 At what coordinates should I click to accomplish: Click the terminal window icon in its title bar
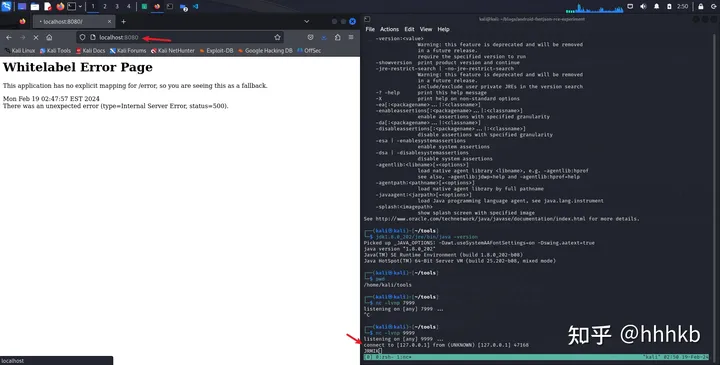(x=367, y=19)
